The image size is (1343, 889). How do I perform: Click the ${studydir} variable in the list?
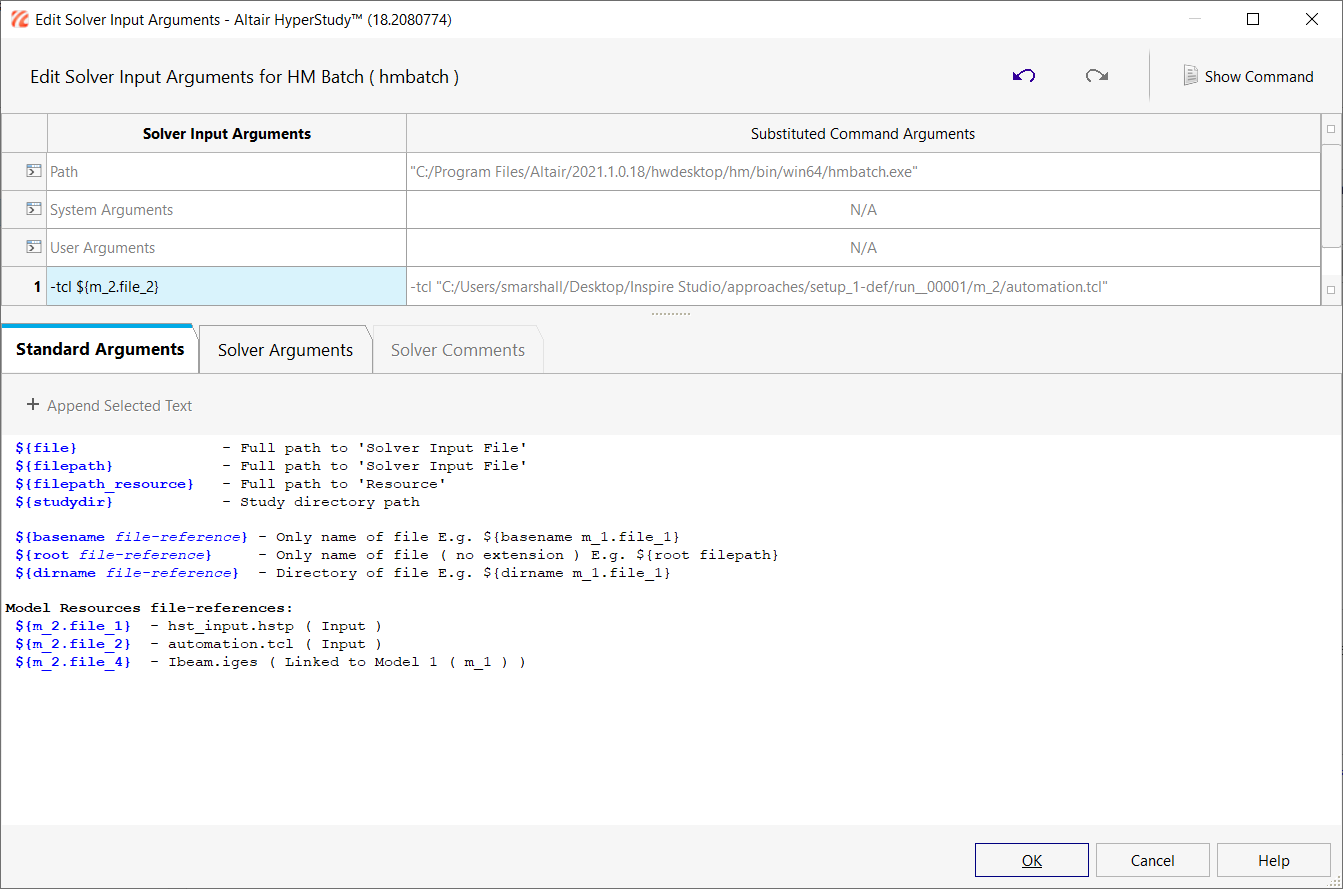(x=64, y=502)
